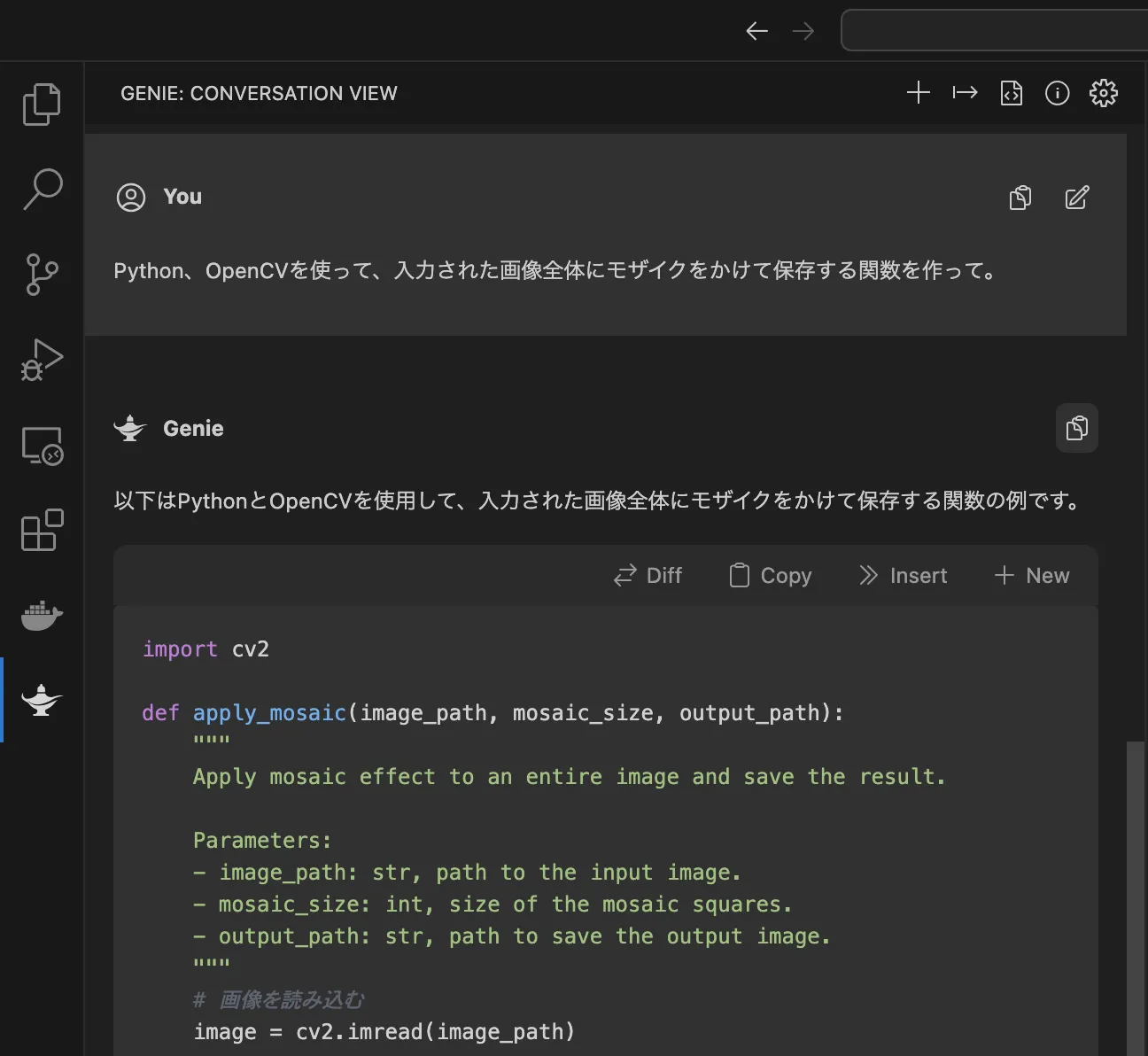The image size is (1148, 1056).
Task: Export conversation with the code file icon
Action: 1011,92
